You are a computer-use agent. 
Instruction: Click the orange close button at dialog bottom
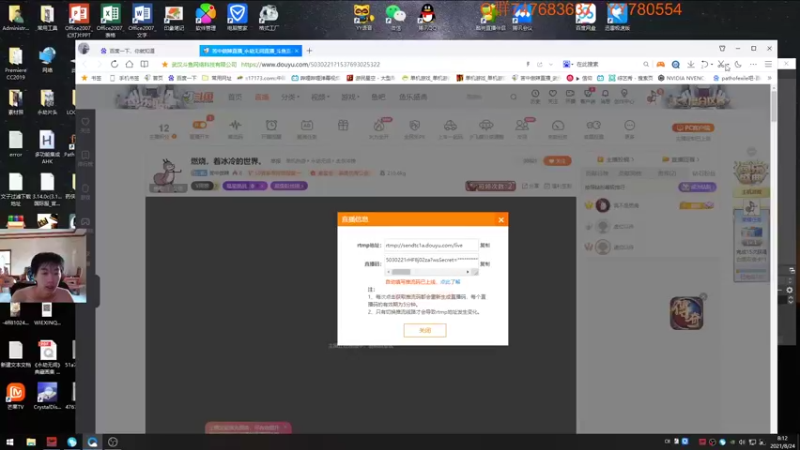point(425,331)
